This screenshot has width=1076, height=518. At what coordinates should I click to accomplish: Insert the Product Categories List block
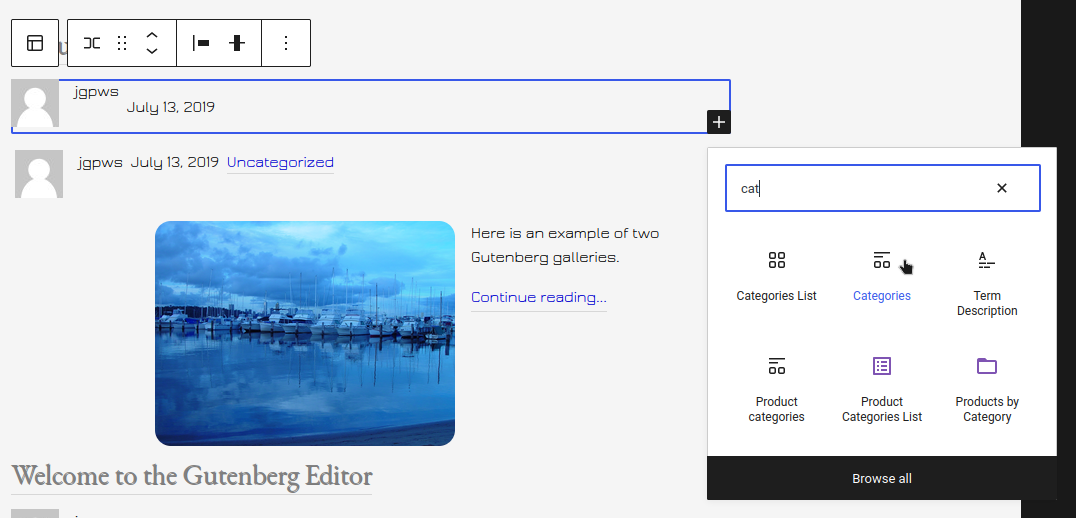[x=882, y=389]
